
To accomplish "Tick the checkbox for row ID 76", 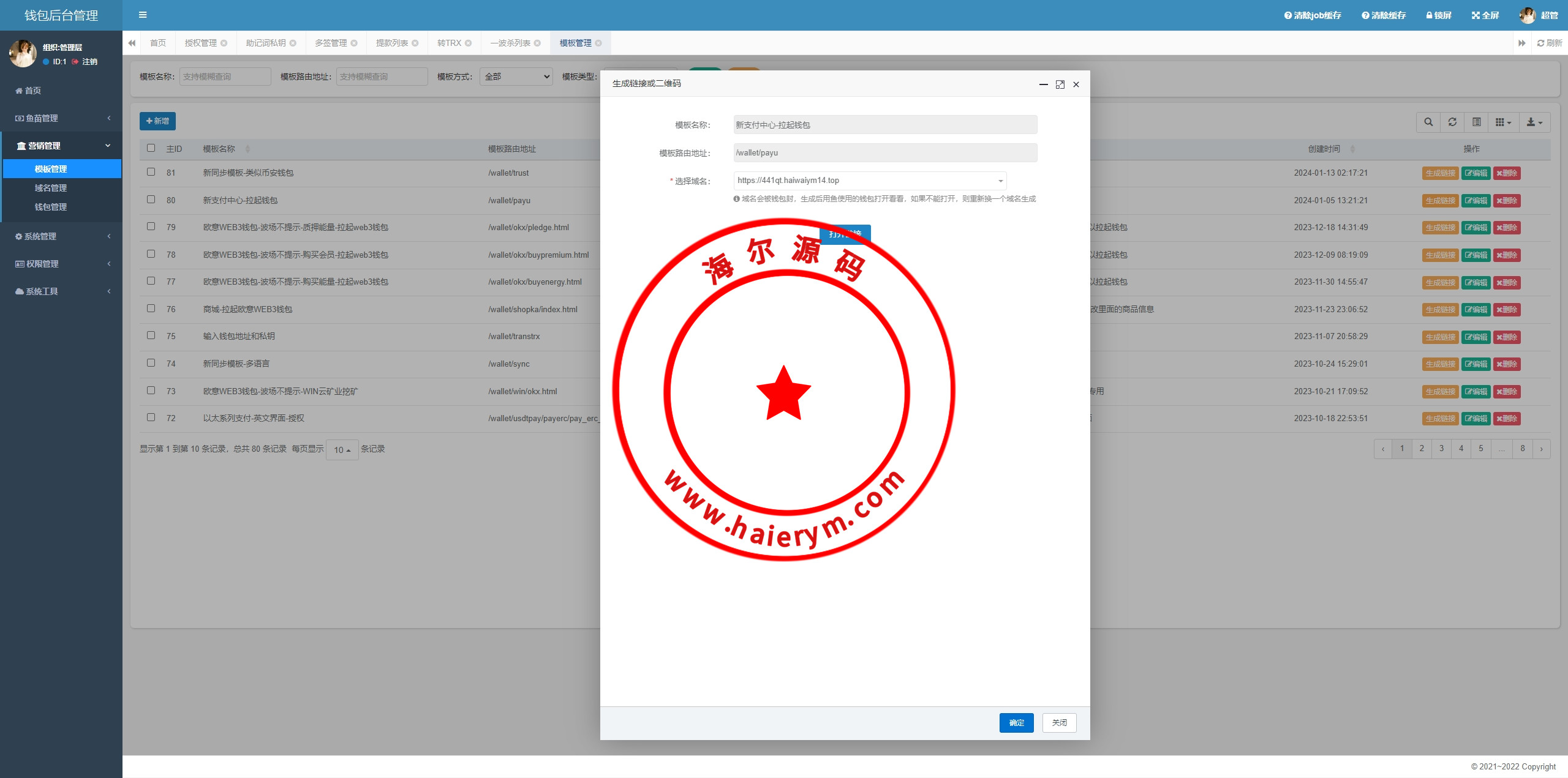I will [x=151, y=309].
